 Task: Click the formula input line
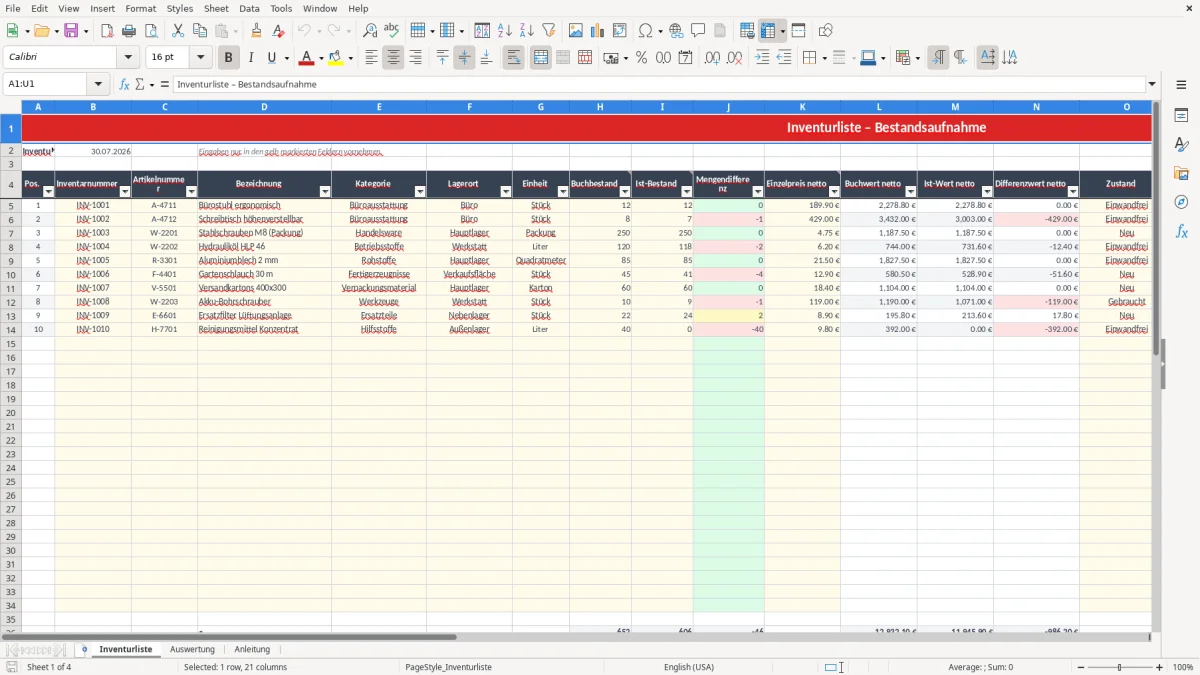click(659, 85)
